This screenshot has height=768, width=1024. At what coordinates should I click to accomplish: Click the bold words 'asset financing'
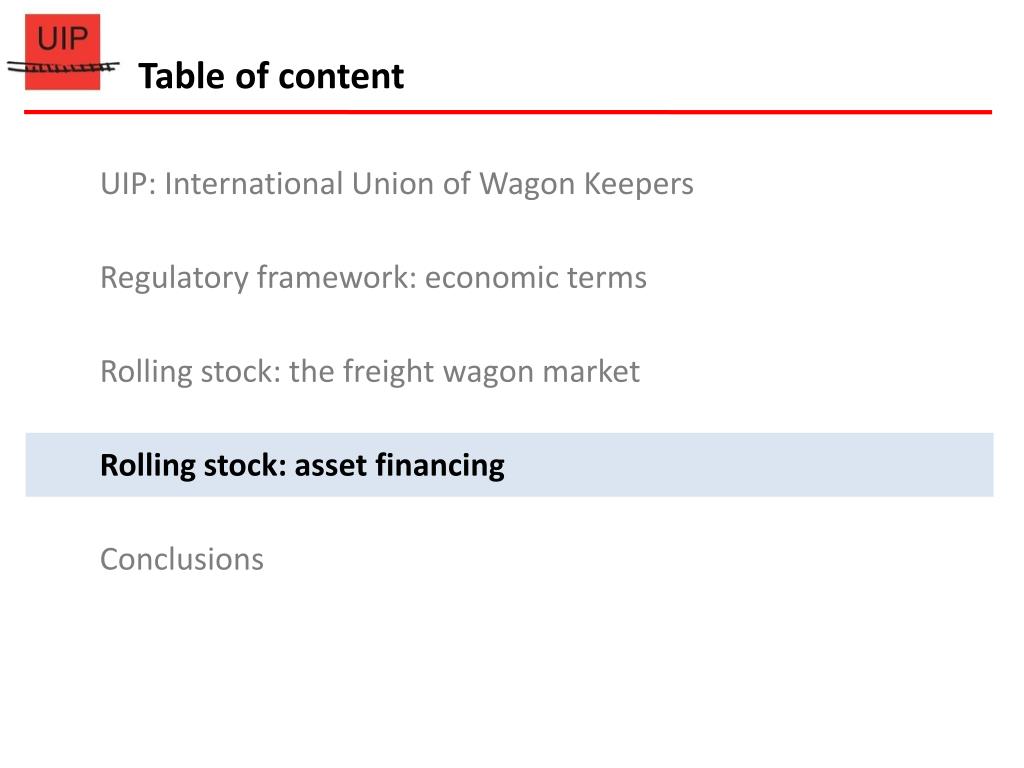pyautogui.click(x=400, y=466)
